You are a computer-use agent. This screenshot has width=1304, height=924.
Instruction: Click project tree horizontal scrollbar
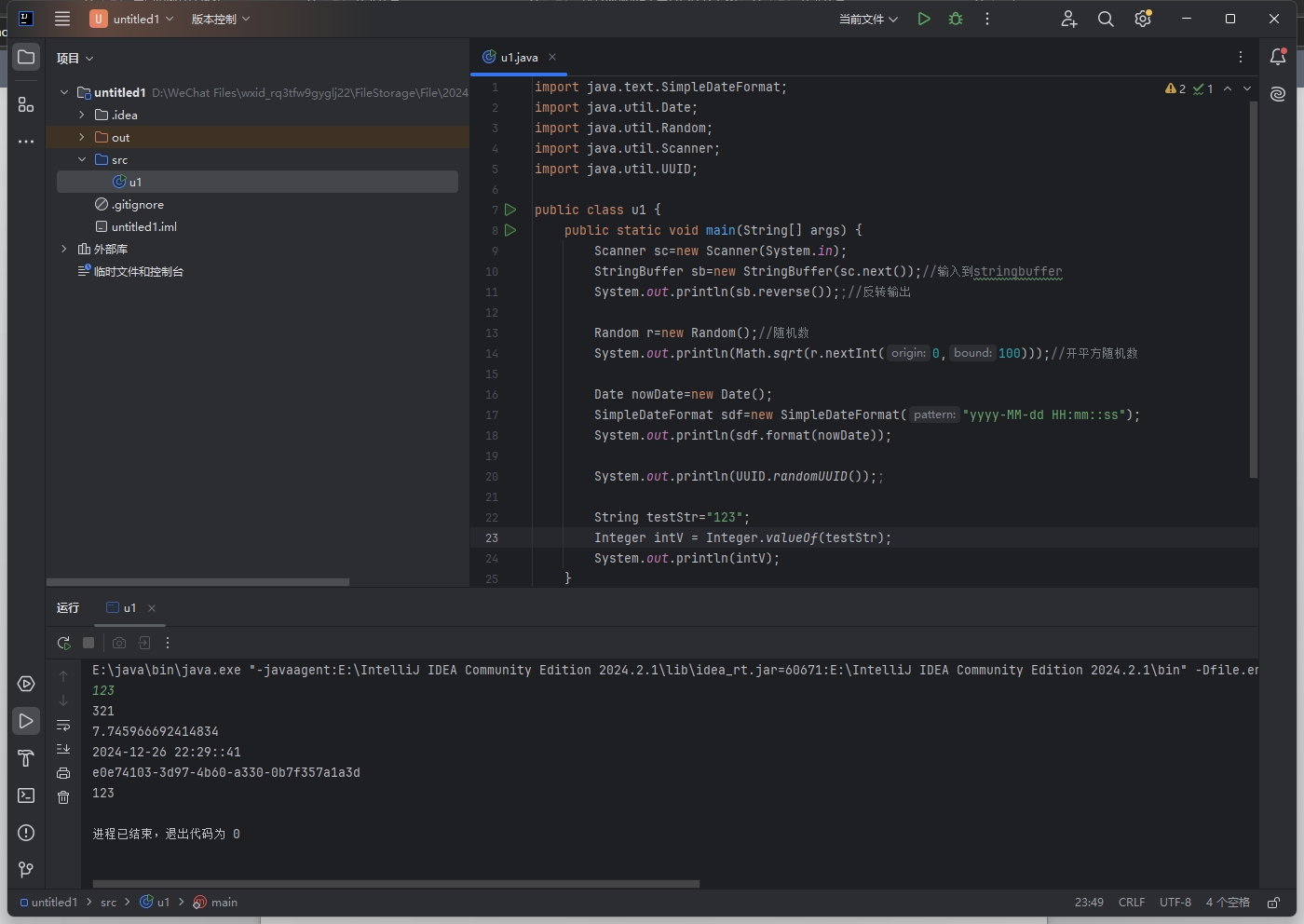click(198, 582)
